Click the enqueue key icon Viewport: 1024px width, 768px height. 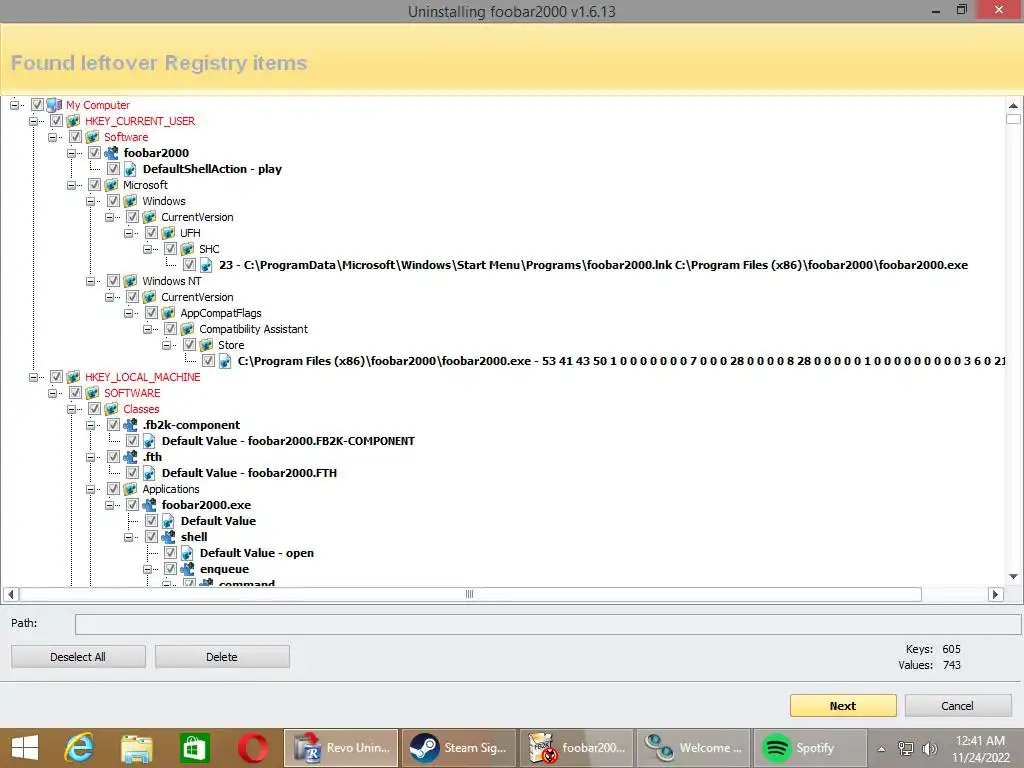pyautogui.click(x=187, y=569)
